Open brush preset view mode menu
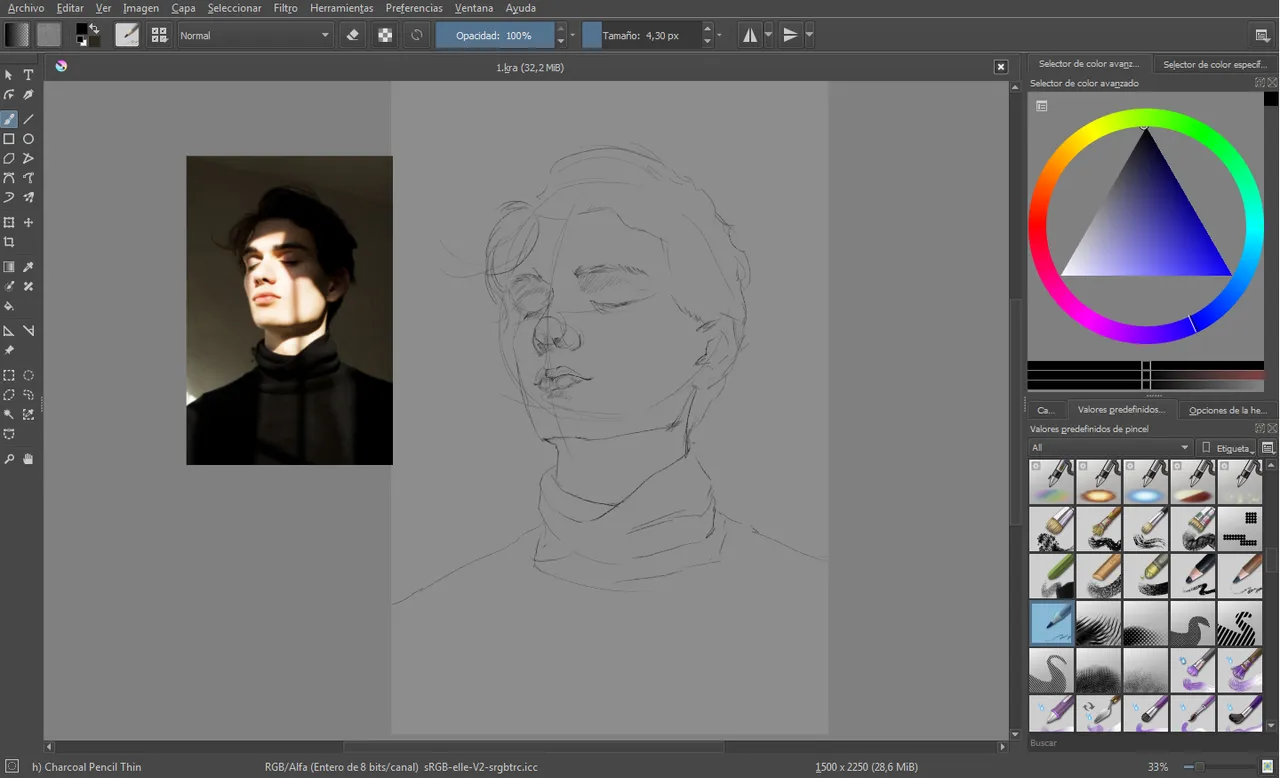Screen dimensions: 1280x778 1268,447
